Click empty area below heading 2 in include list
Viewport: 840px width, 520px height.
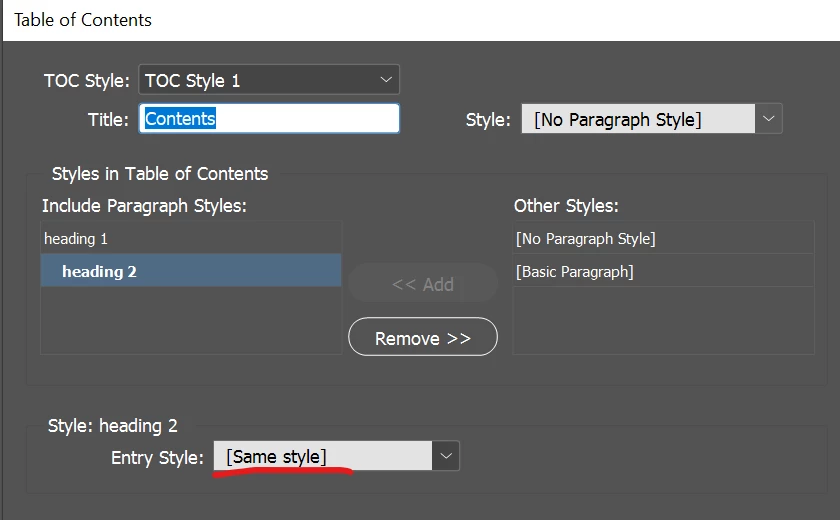[190, 320]
